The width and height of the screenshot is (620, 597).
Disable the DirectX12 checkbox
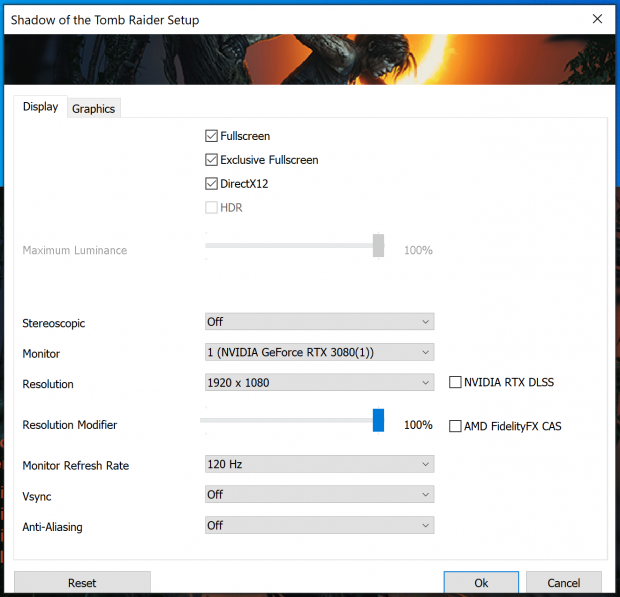coord(211,184)
